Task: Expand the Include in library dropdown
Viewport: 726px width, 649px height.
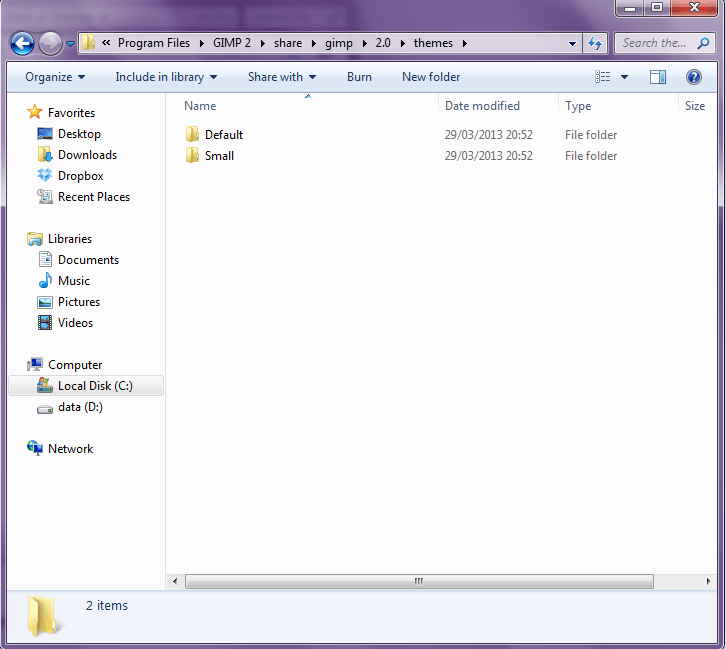Action: click(166, 77)
